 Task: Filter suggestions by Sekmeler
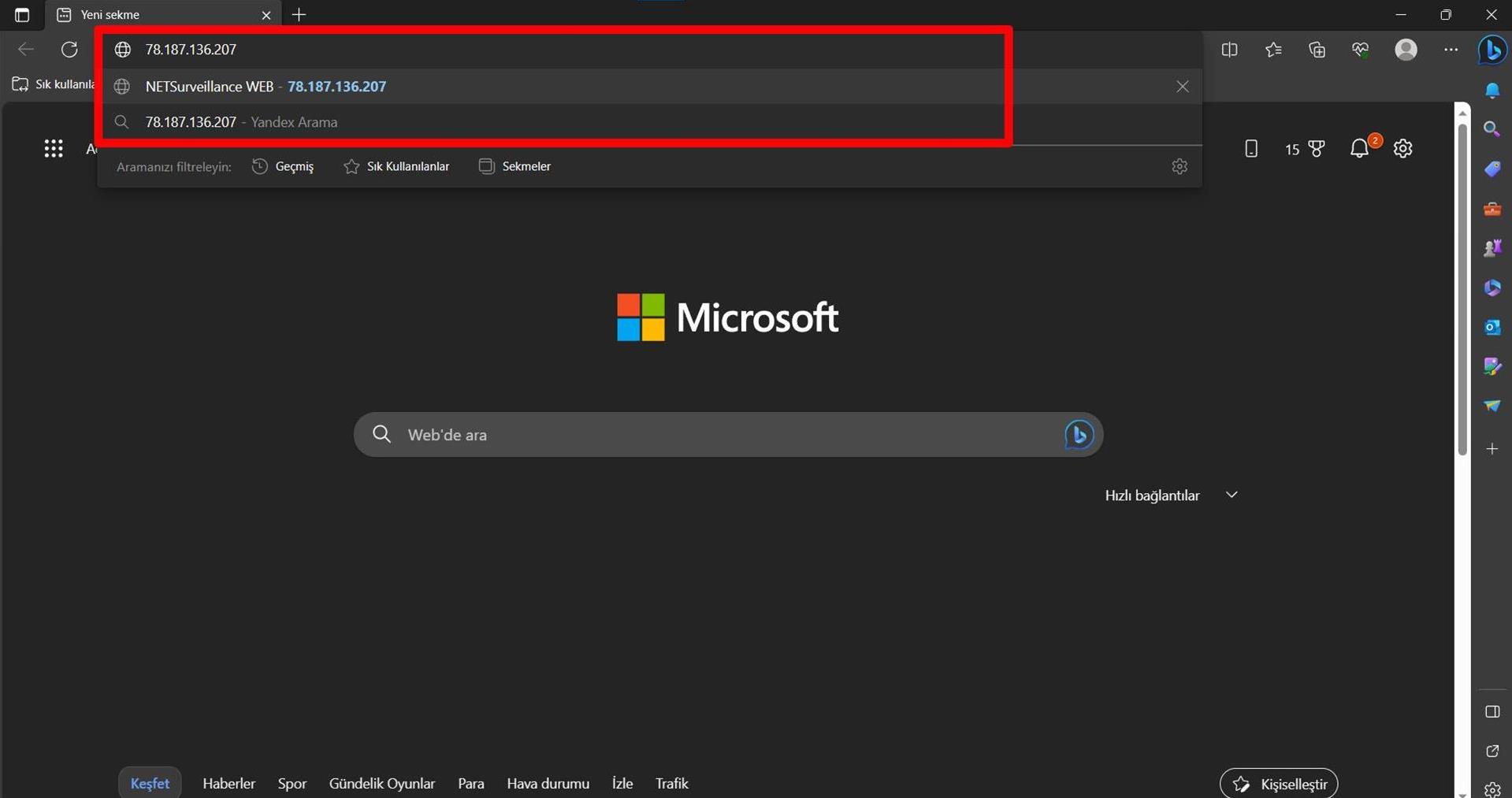click(x=515, y=166)
